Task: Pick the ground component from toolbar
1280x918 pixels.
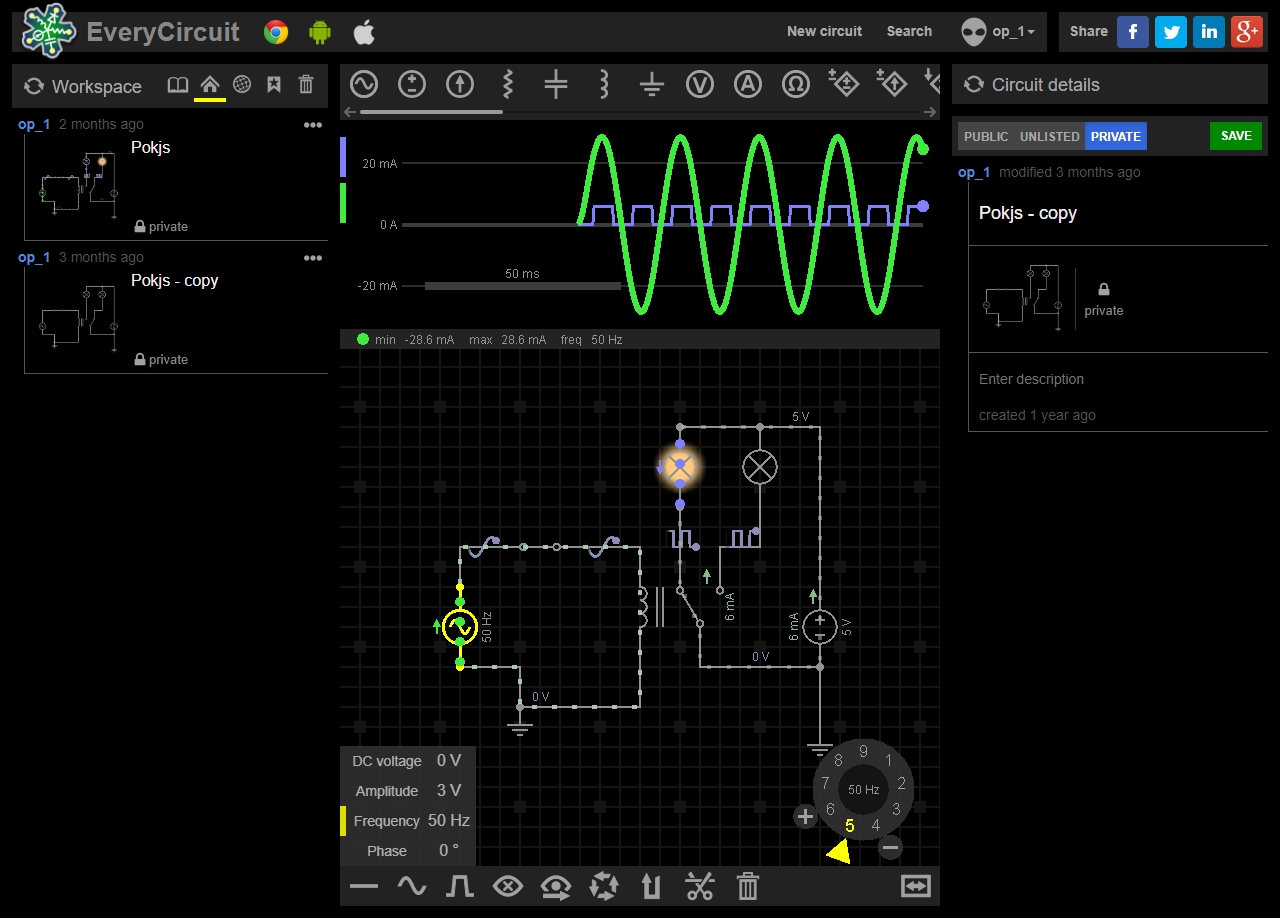Action: [x=652, y=85]
